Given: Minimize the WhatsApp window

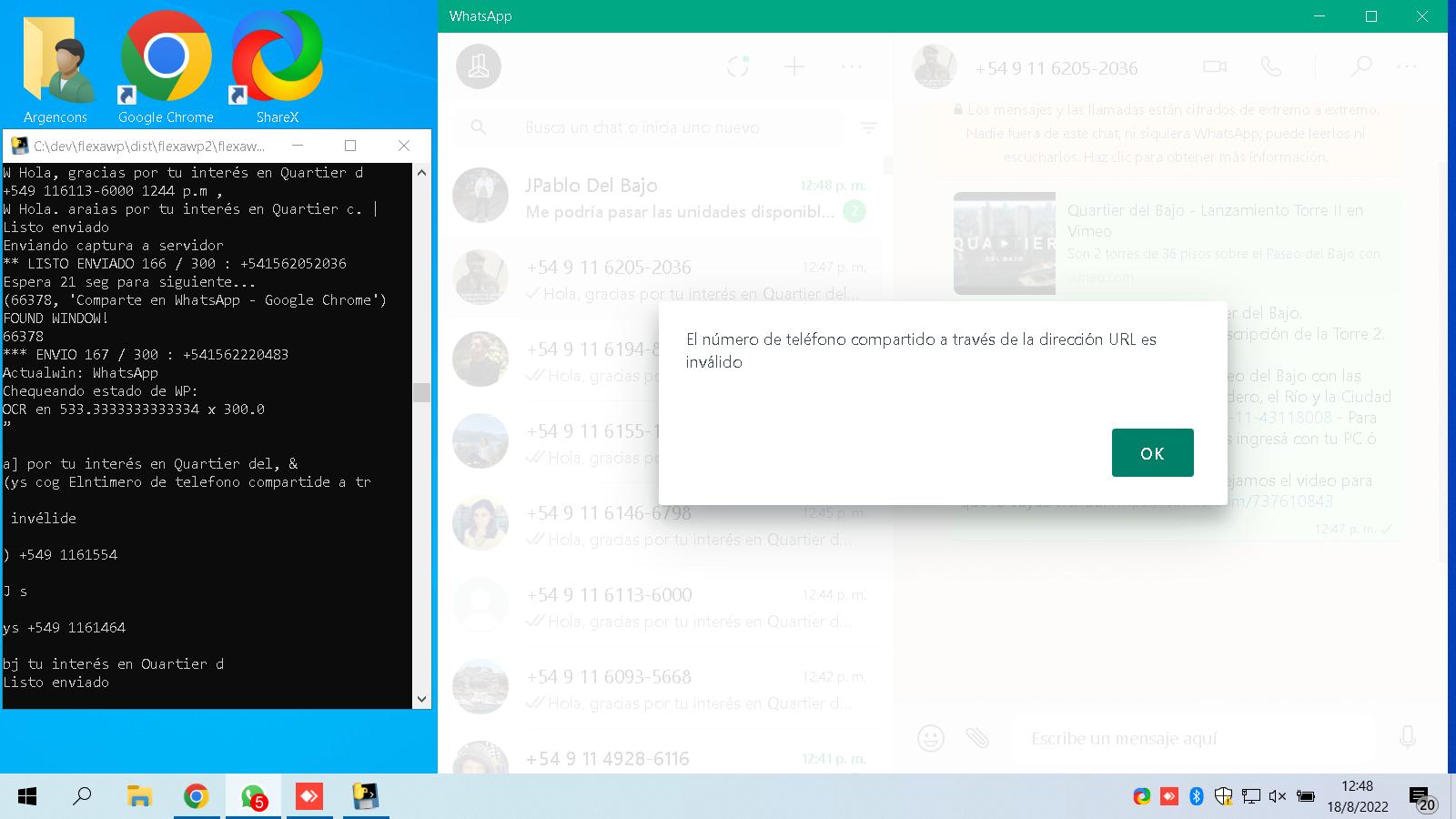Looking at the screenshot, I should coord(1319,16).
